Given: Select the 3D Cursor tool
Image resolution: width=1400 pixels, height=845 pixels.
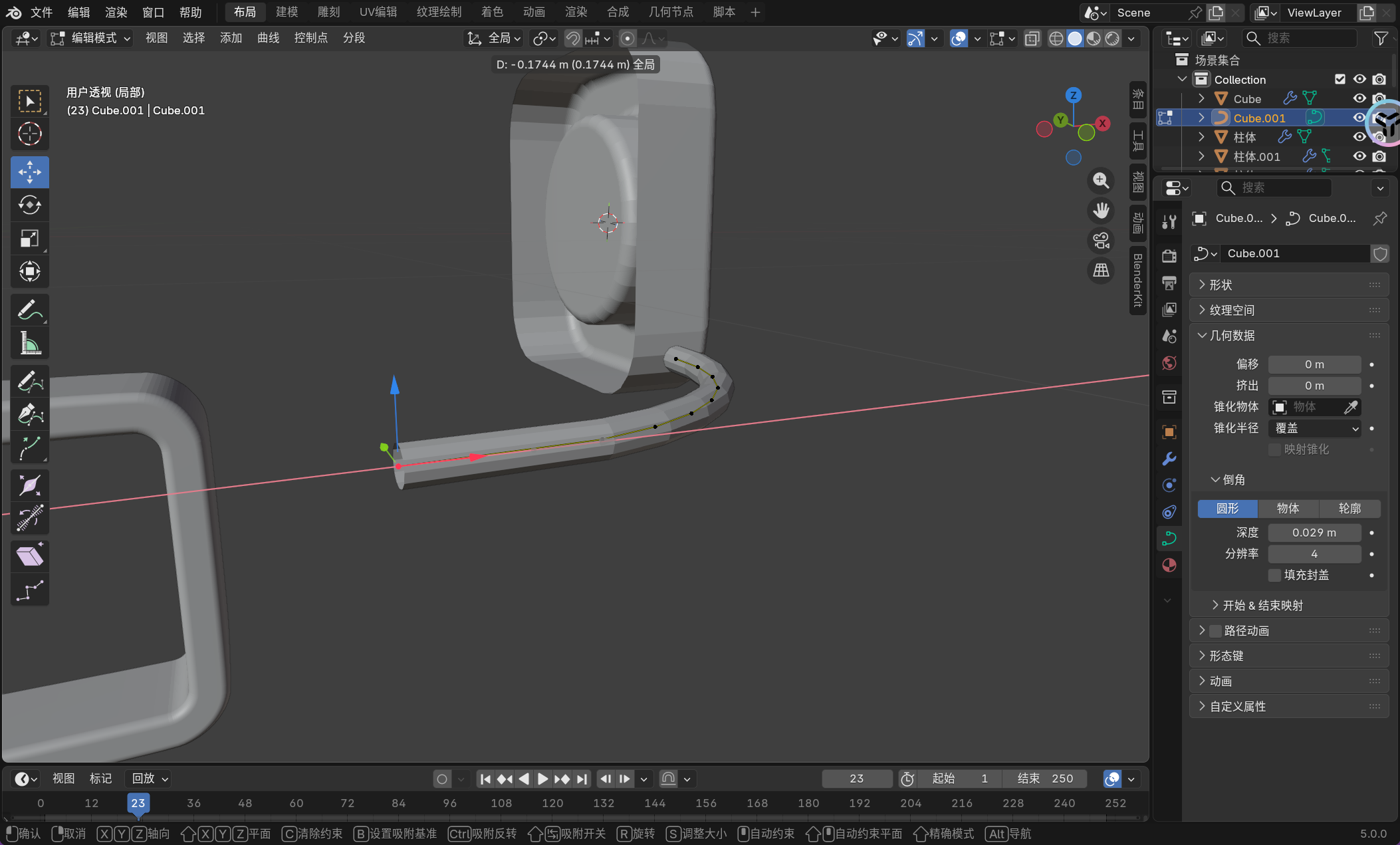Looking at the screenshot, I should point(29,134).
